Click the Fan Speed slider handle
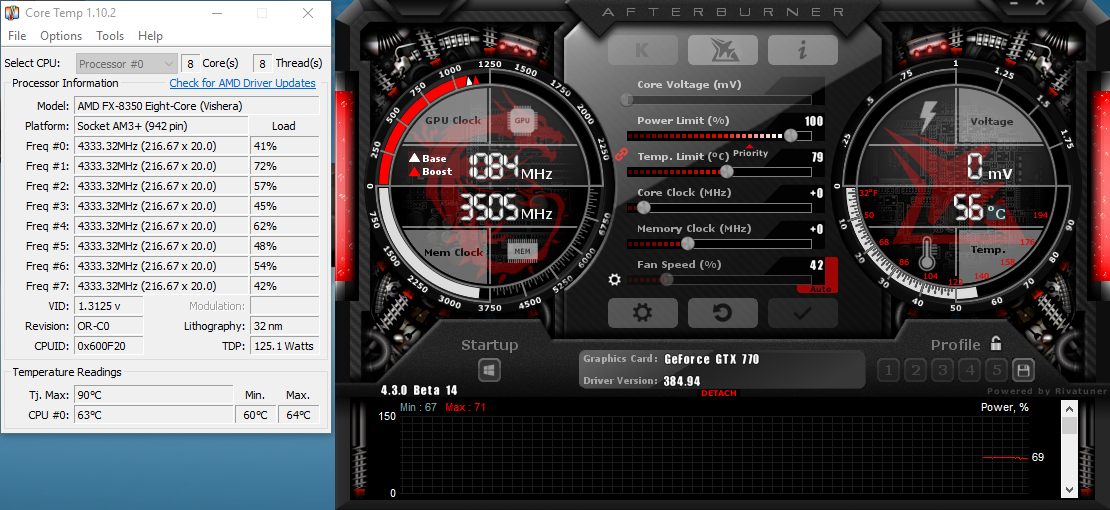 [x=667, y=280]
